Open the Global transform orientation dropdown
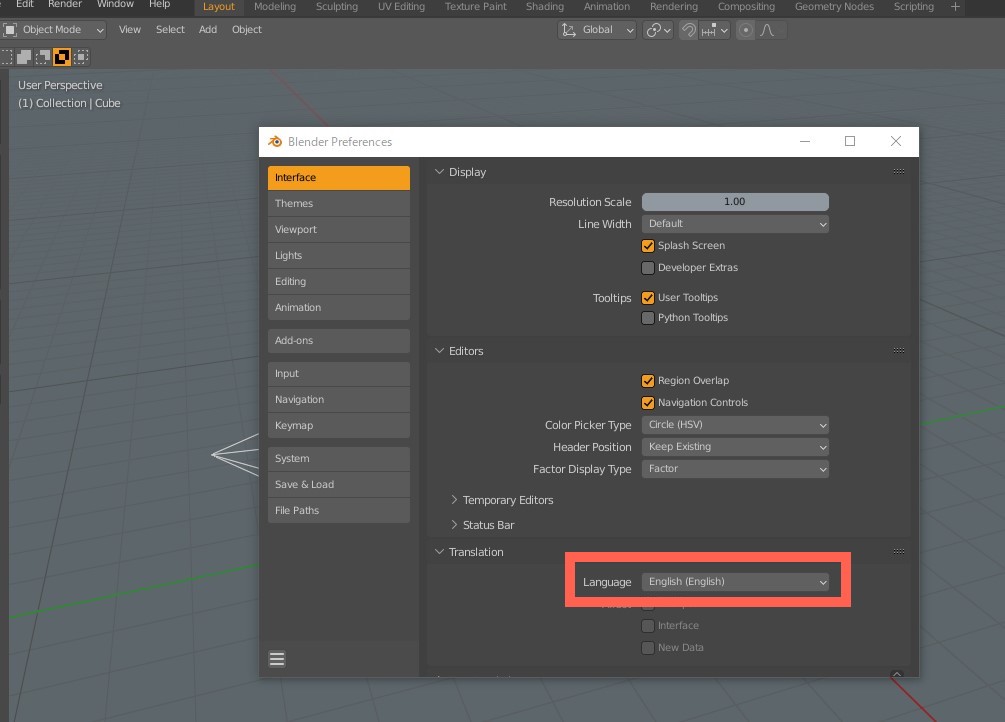The height and width of the screenshot is (722, 1005). tap(597, 30)
